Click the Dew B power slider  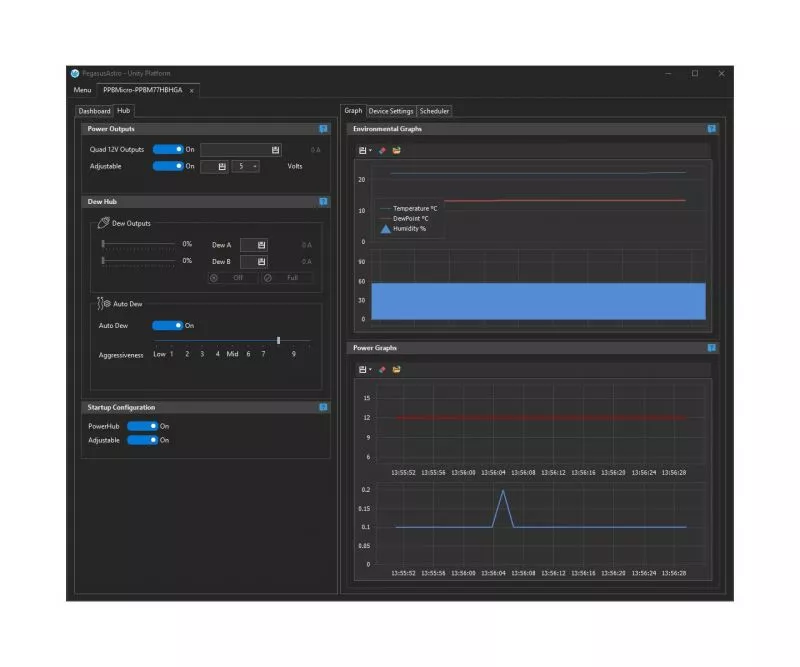139,261
